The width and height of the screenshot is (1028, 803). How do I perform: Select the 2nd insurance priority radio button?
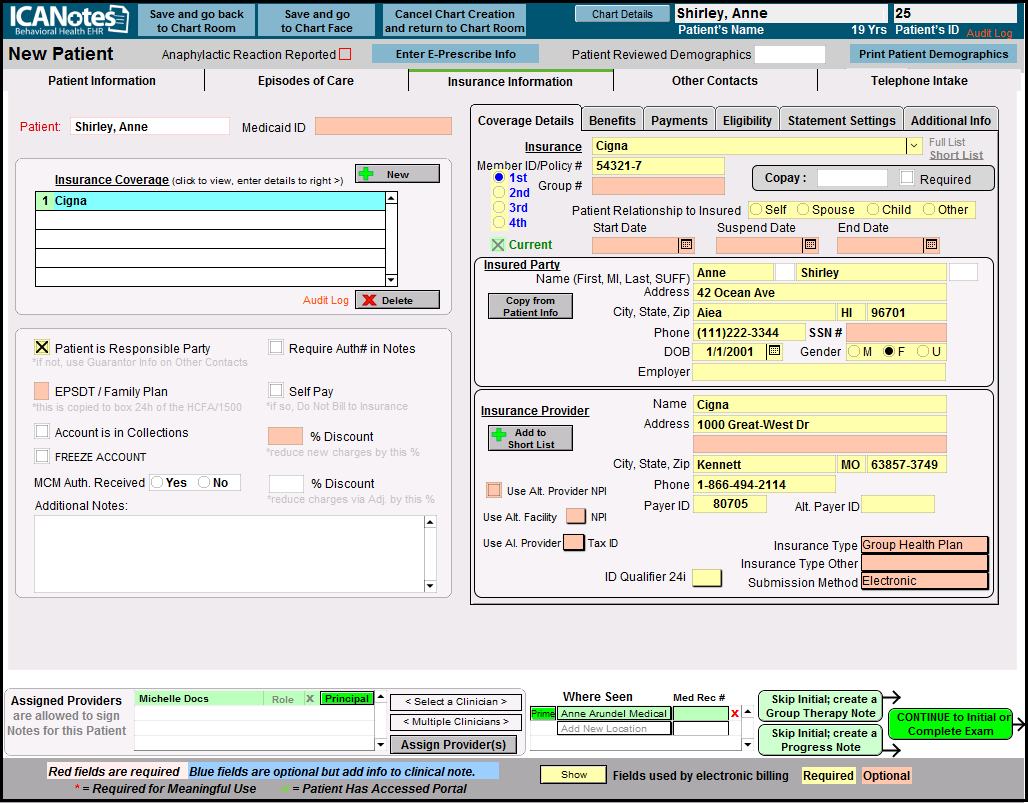[x=499, y=193]
